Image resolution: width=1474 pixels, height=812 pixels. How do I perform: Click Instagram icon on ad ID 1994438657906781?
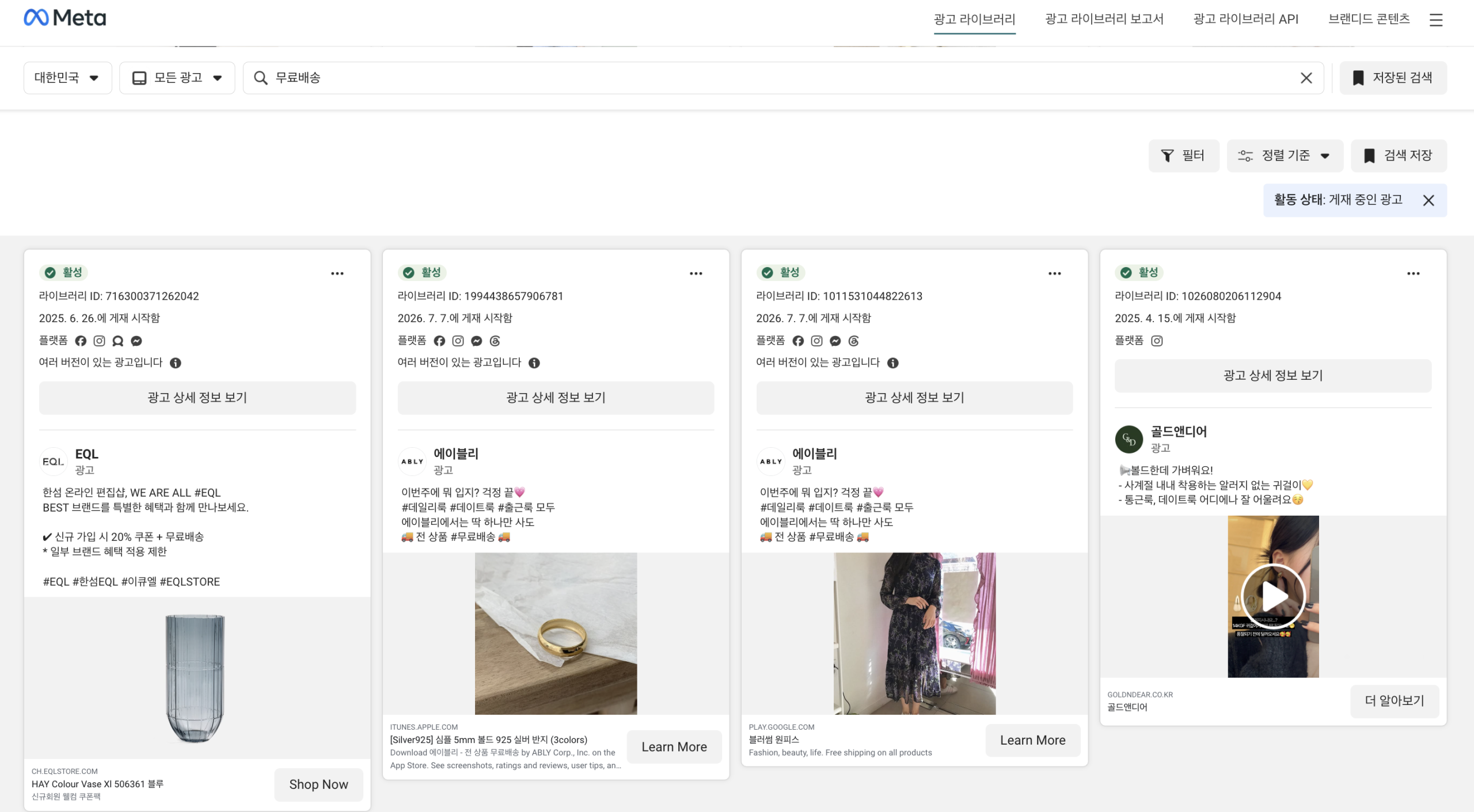[x=458, y=341]
